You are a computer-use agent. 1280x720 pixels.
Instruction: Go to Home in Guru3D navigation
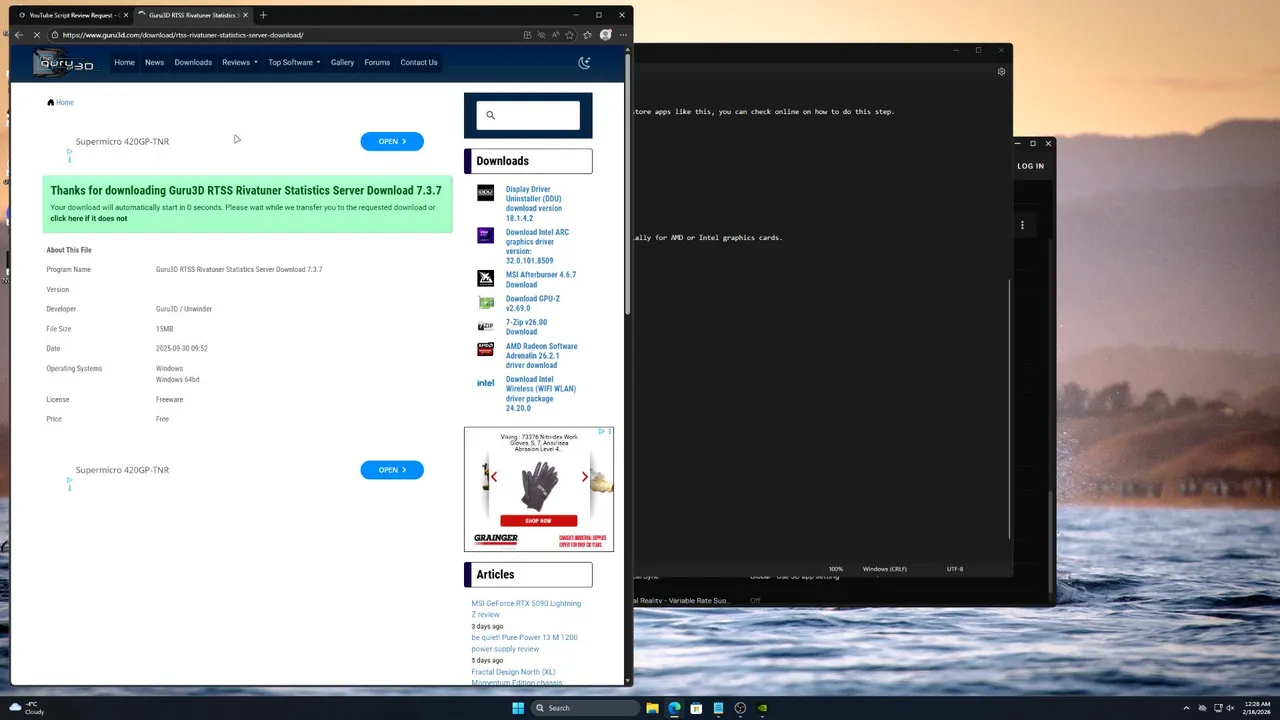[124, 62]
